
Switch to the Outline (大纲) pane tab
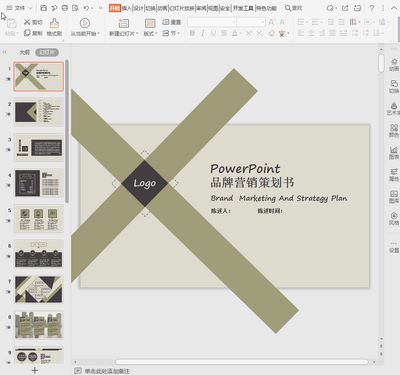click(x=24, y=52)
